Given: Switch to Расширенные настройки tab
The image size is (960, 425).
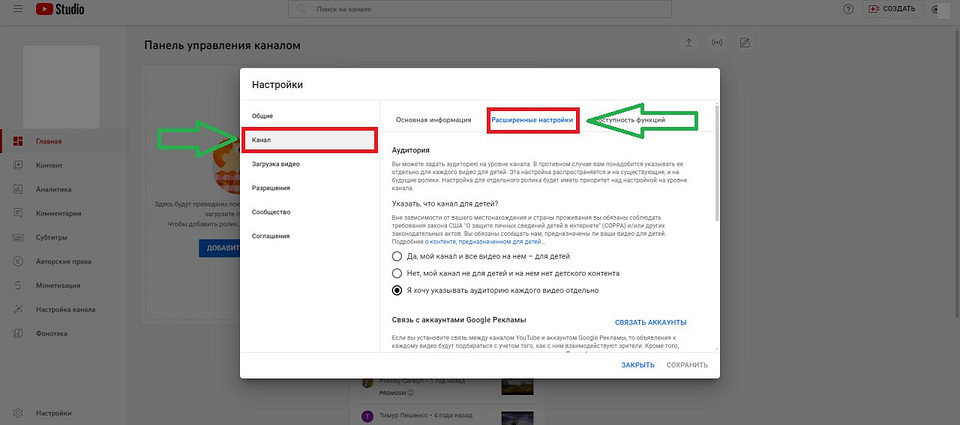Looking at the screenshot, I should tap(532, 120).
